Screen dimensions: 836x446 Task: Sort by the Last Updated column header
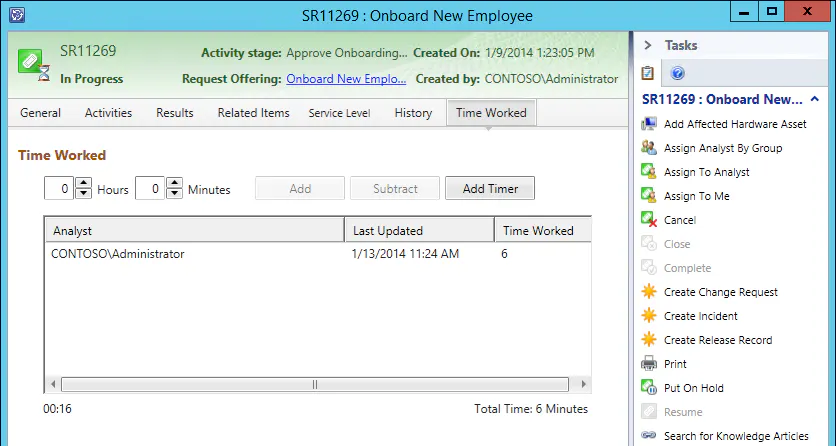click(420, 231)
